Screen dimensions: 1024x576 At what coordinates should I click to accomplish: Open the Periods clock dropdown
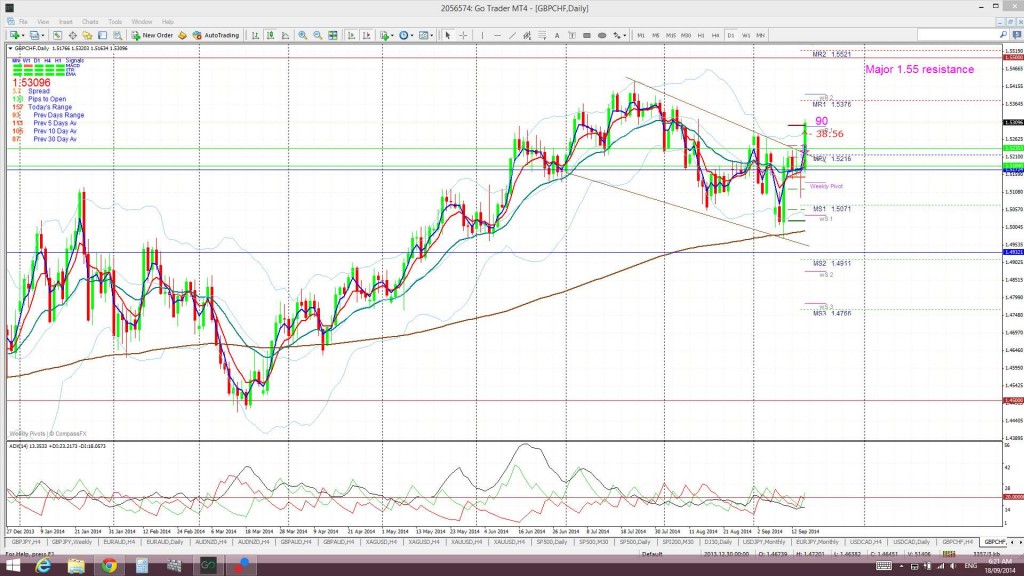click(x=406, y=35)
